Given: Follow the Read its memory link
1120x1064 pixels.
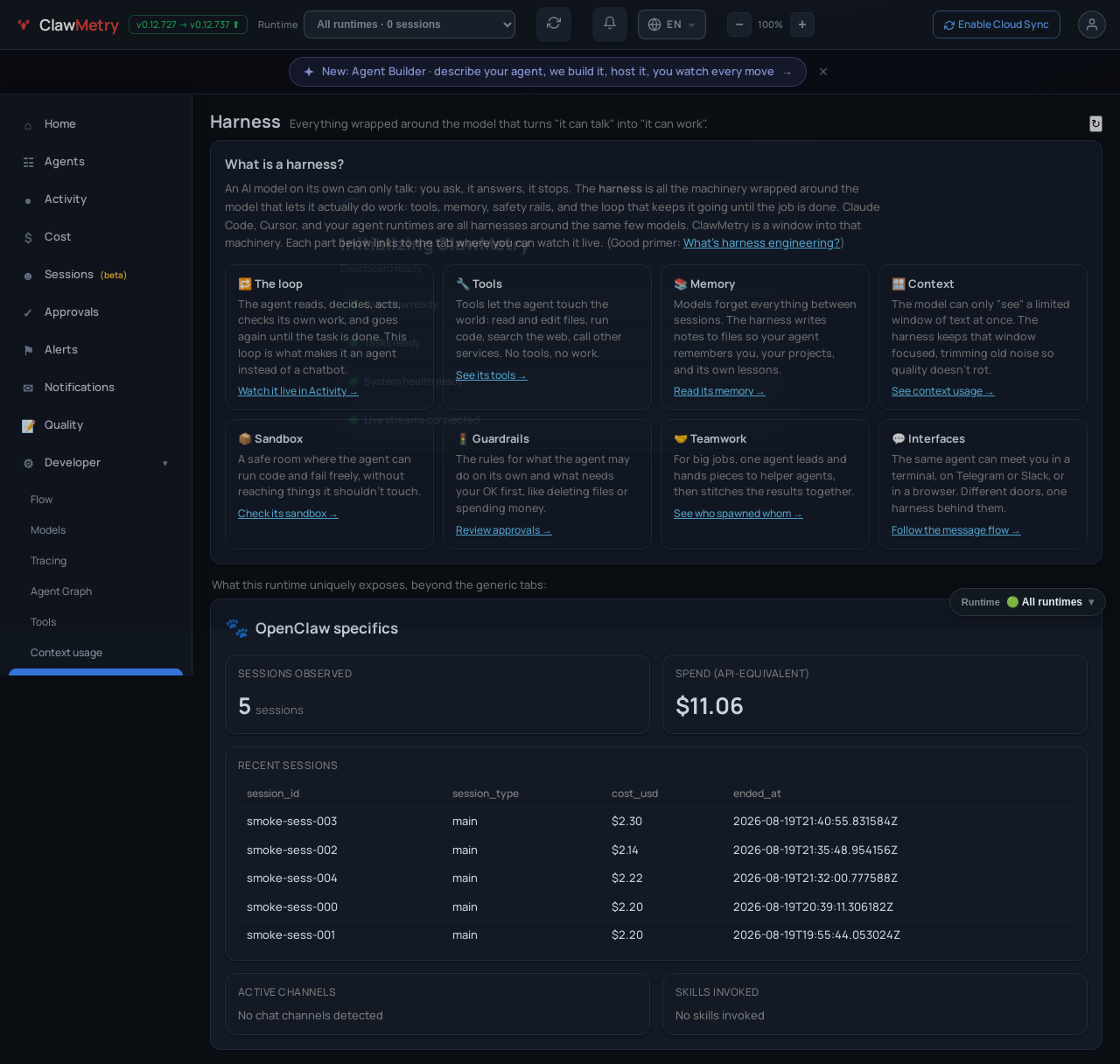Looking at the screenshot, I should 719,391.
